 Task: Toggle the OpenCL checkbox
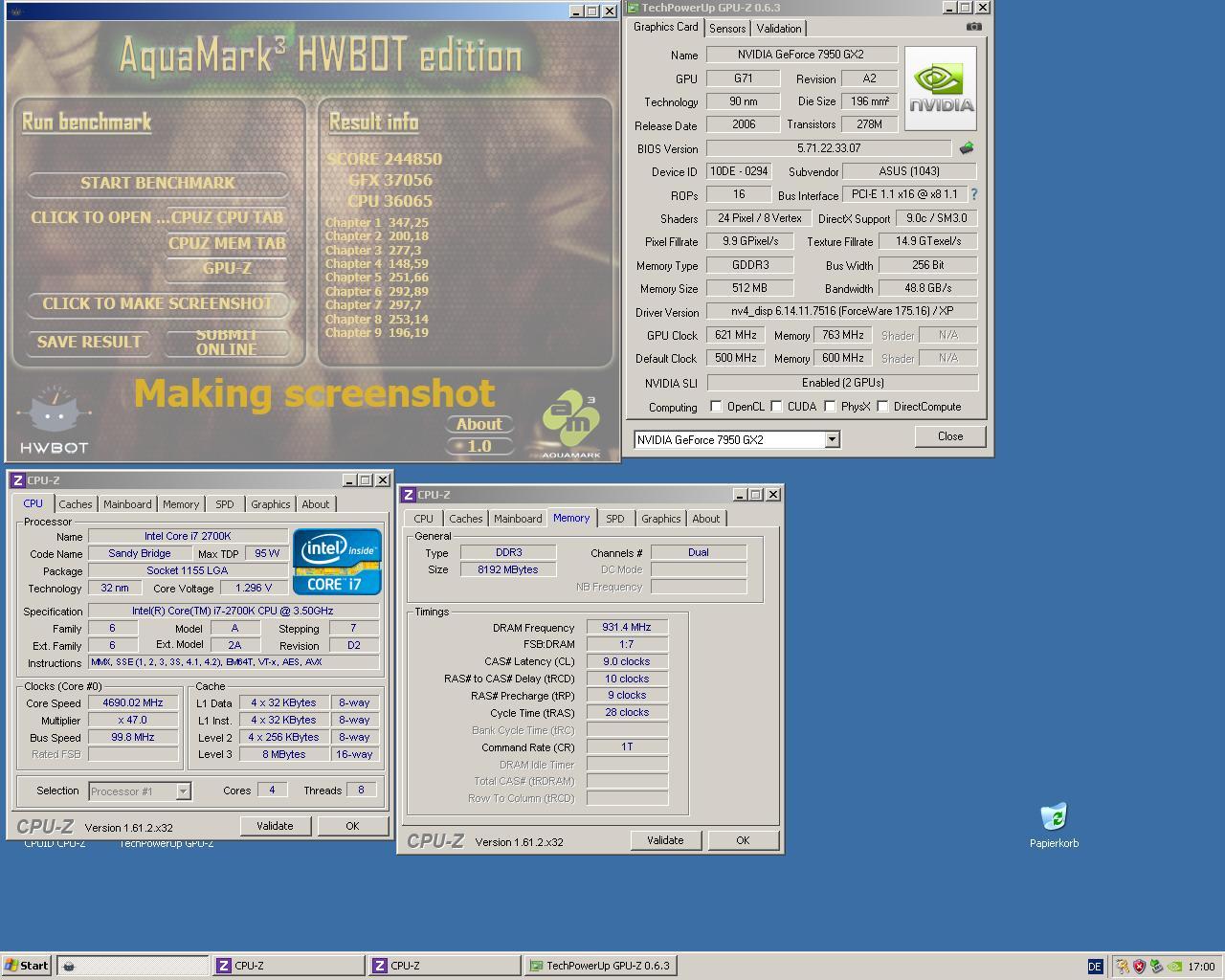716,407
